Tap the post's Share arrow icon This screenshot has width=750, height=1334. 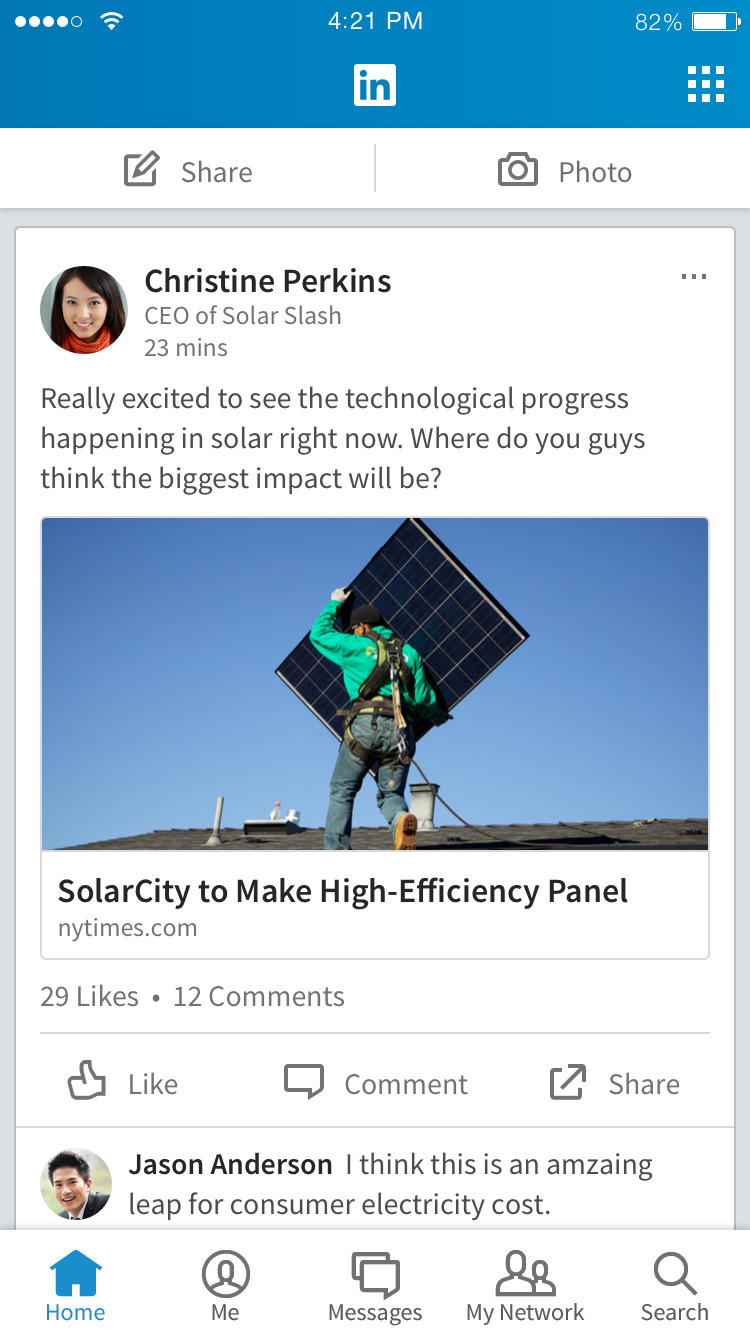567,1083
